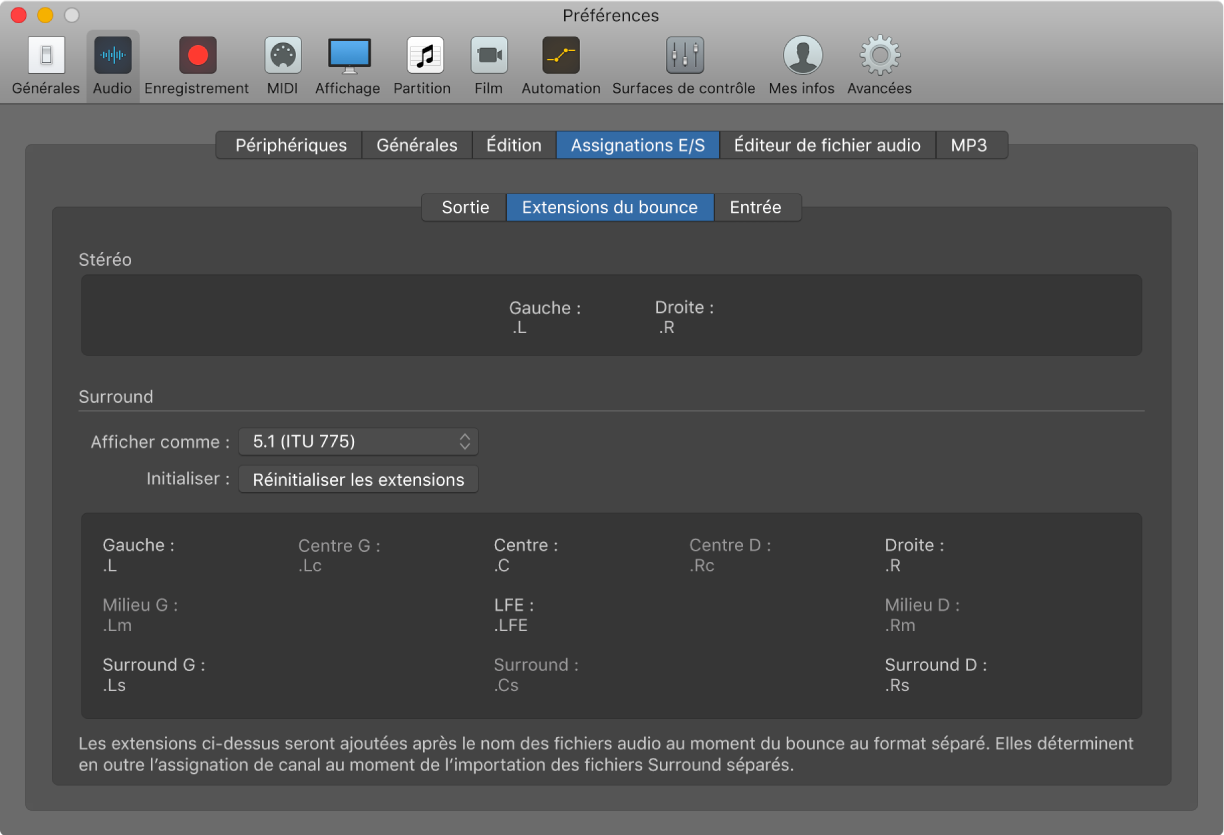Show the Sortie assignments sub-tab
Screen dimensions: 1224x835
click(465, 207)
